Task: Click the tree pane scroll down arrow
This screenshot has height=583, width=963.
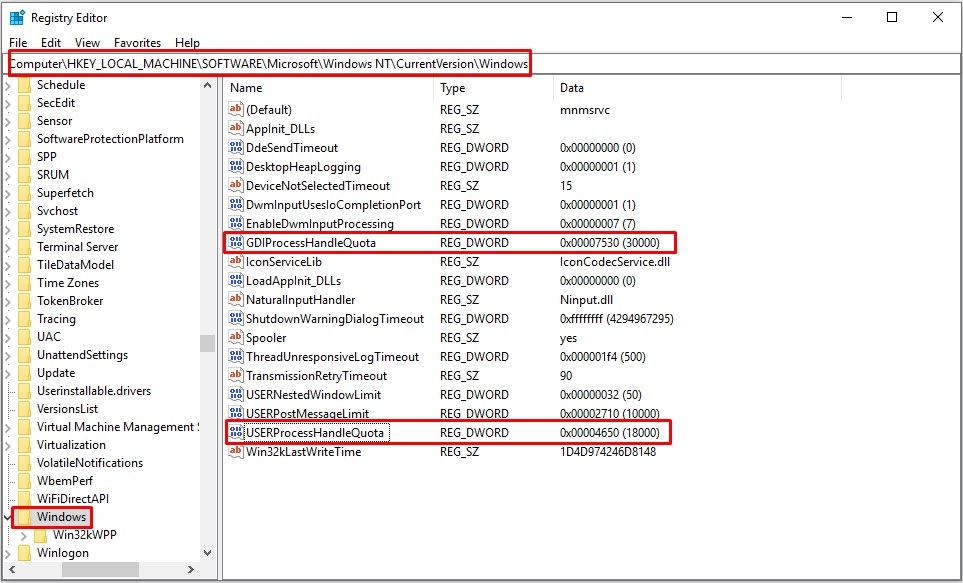Action: [208, 552]
